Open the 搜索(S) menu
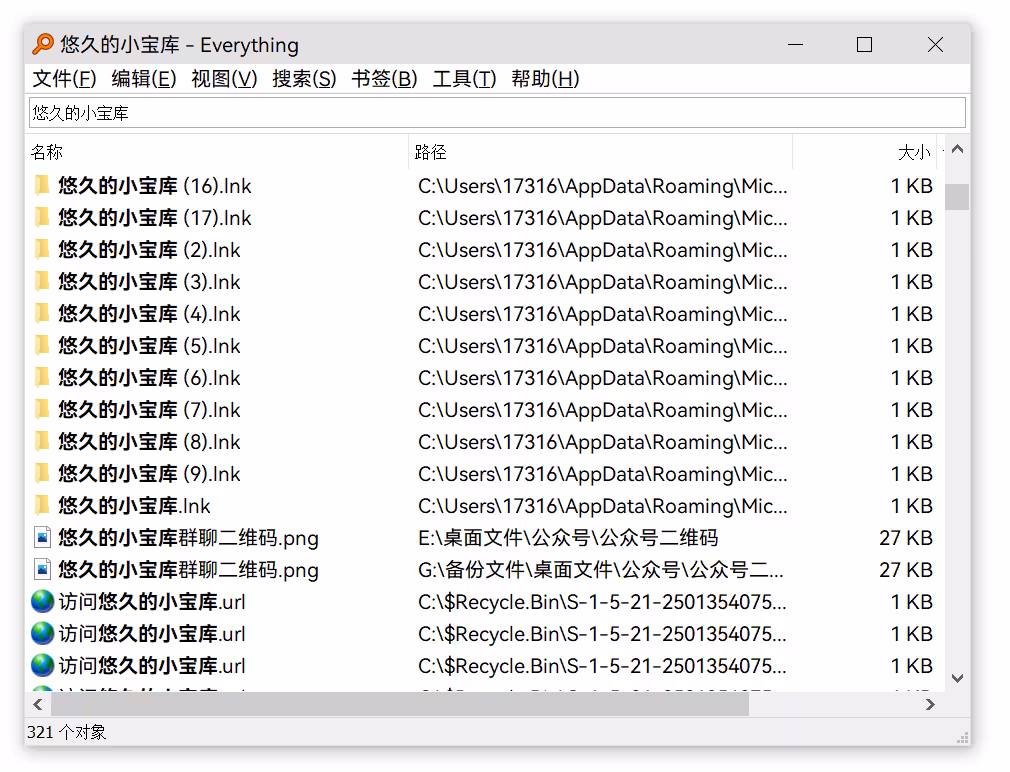Image resolution: width=1010 pixels, height=772 pixels. (x=304, y=79)
